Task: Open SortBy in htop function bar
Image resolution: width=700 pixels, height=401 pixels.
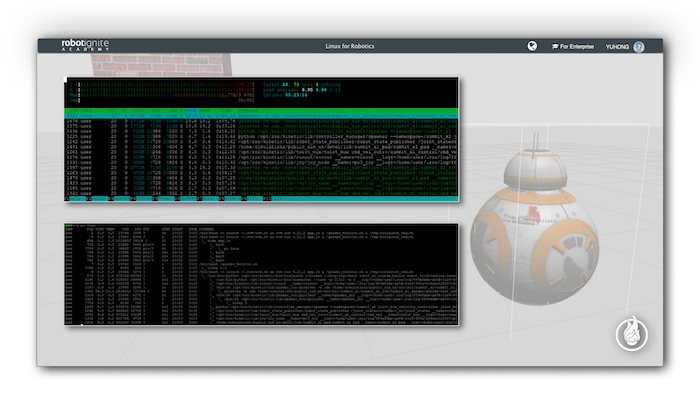Action: (188, 199)
